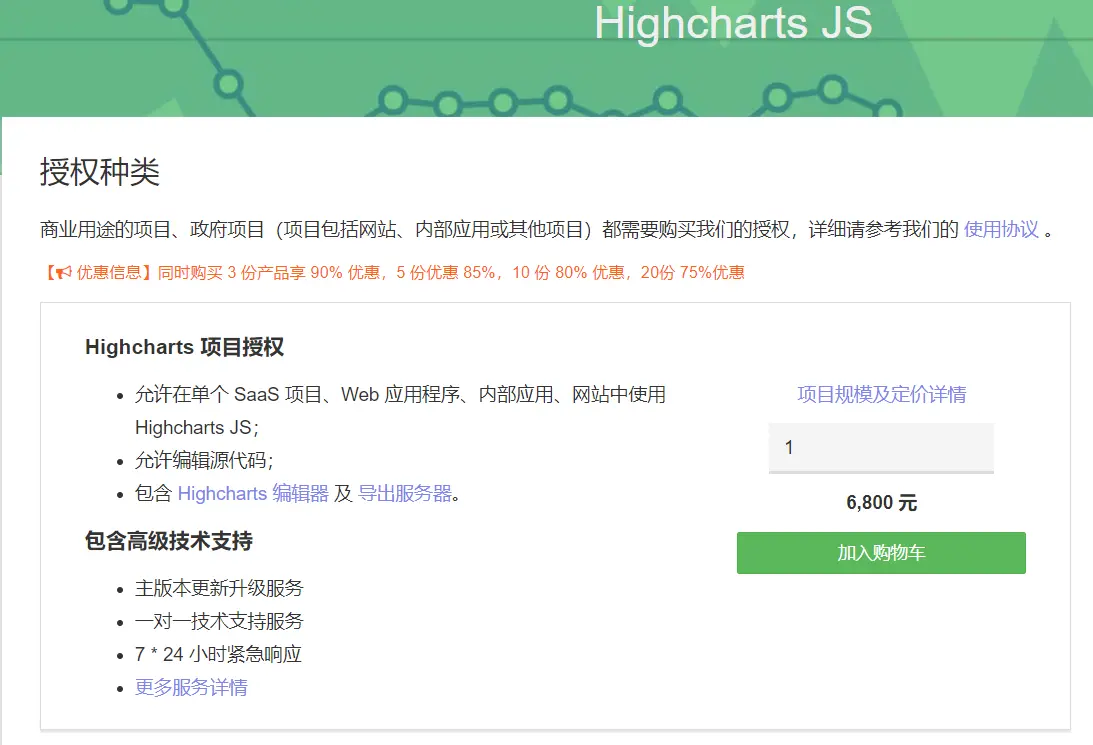This screenshot has height=745, width=1093.
Task: Click the 包含高级技术支持 heading
Action: coord(169,541)
